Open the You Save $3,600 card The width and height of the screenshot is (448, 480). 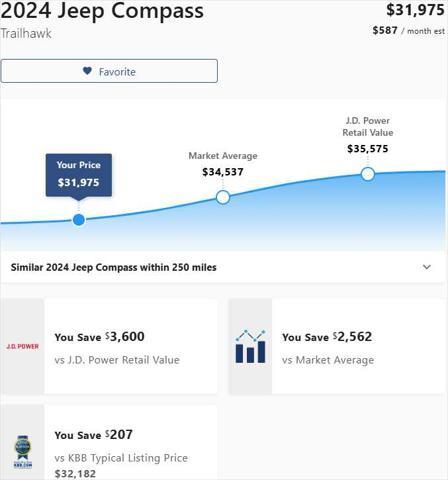tap(109, 346)
